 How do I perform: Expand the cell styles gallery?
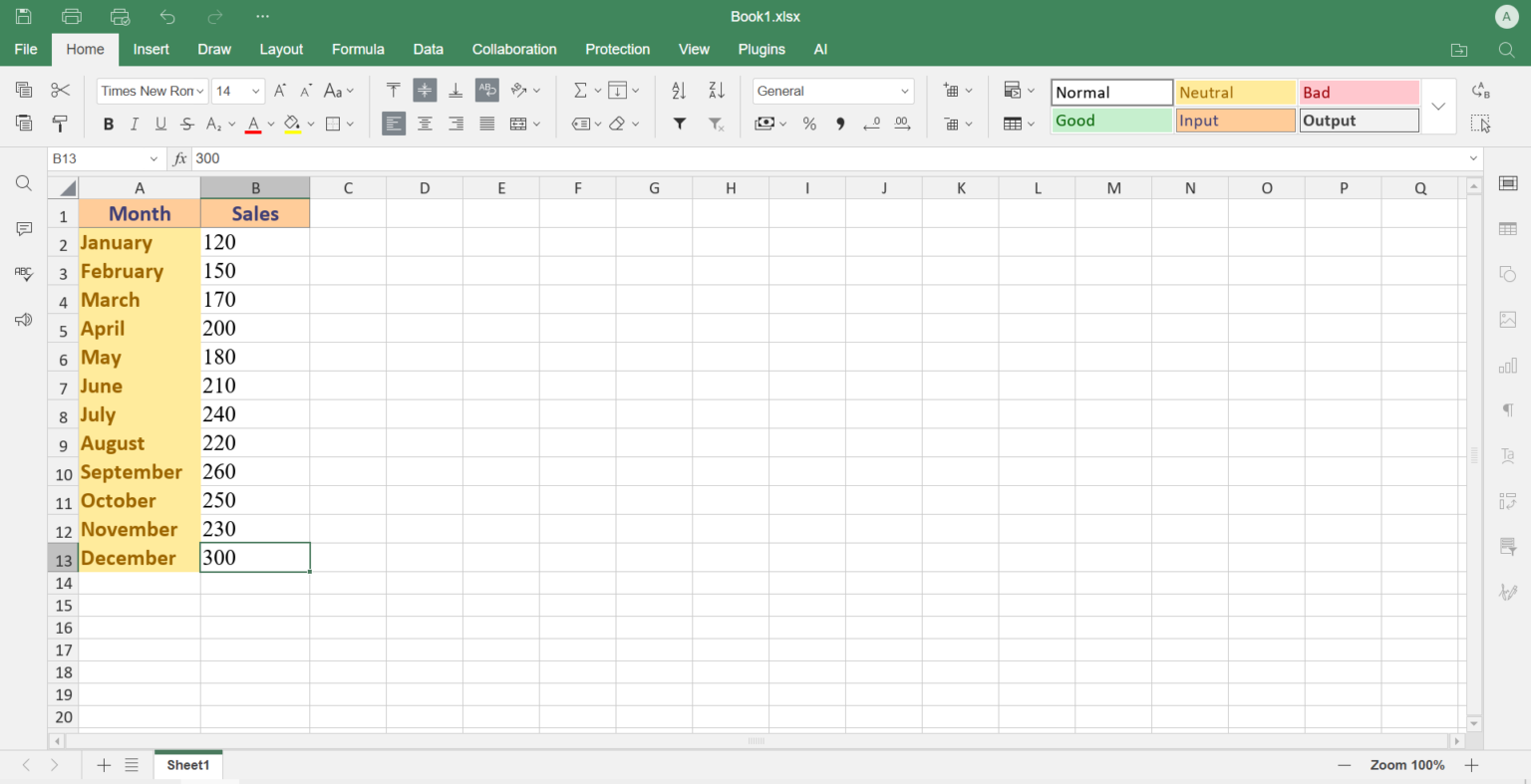pyautogui.click(x=1438, y=106)
